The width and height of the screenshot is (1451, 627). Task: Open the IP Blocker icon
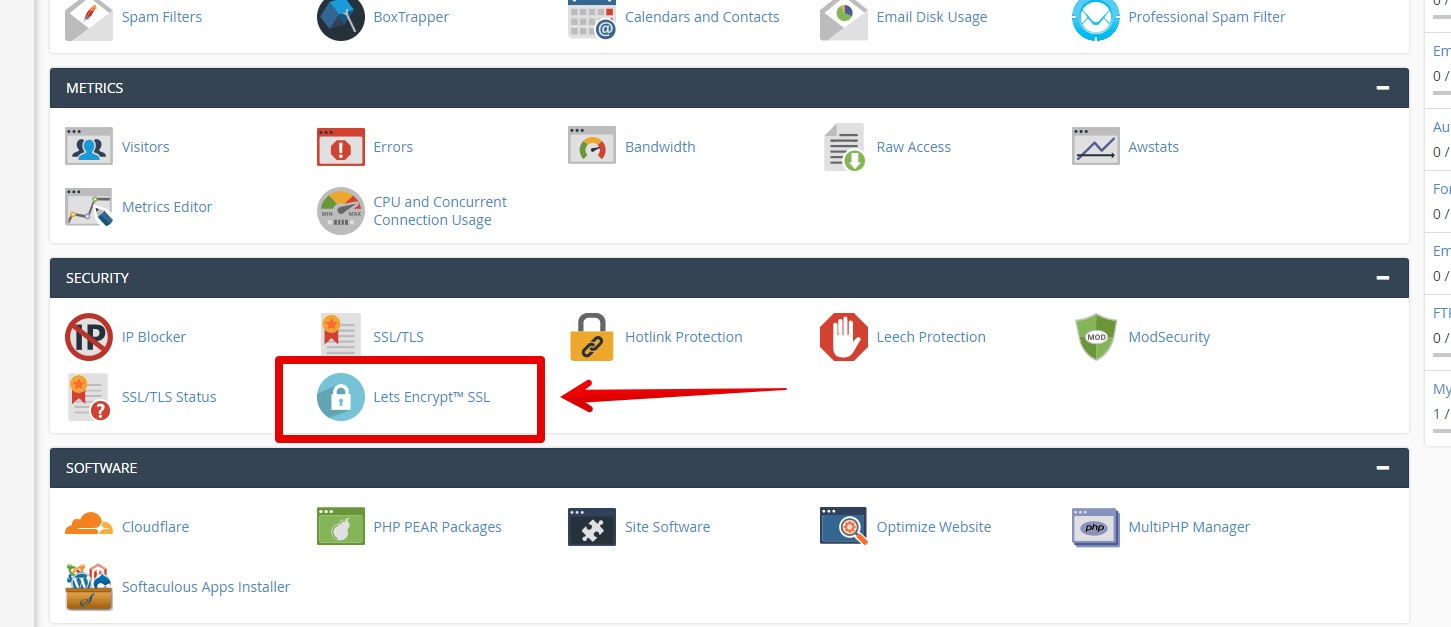(x=89, y=337)
